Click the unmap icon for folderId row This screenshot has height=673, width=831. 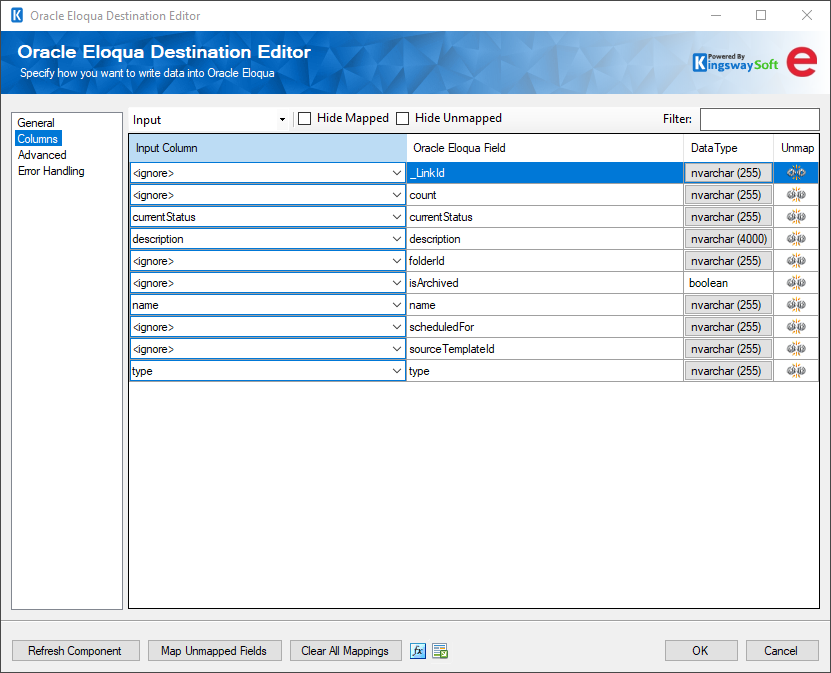(x=796, y=261)
